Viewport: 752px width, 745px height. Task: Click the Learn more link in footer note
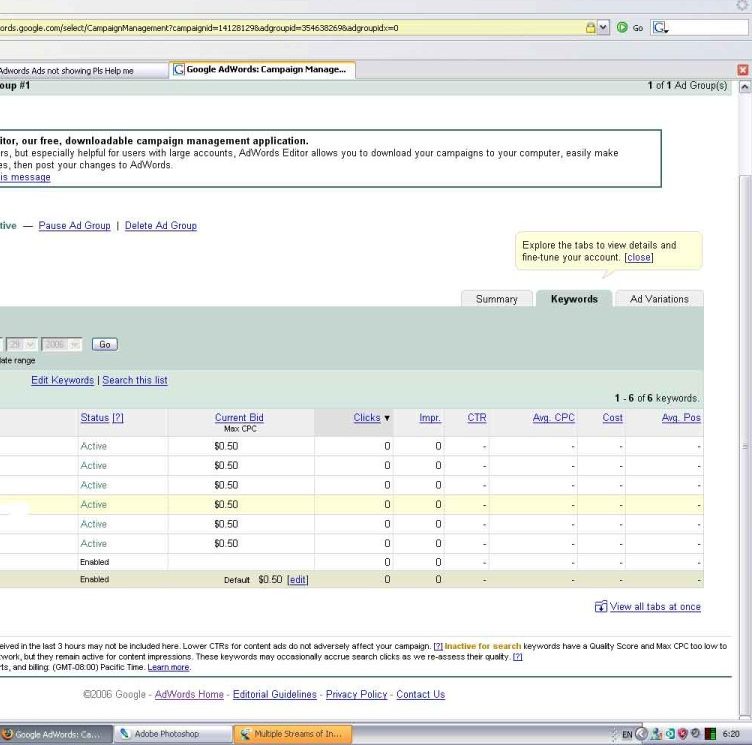point(168,667)
